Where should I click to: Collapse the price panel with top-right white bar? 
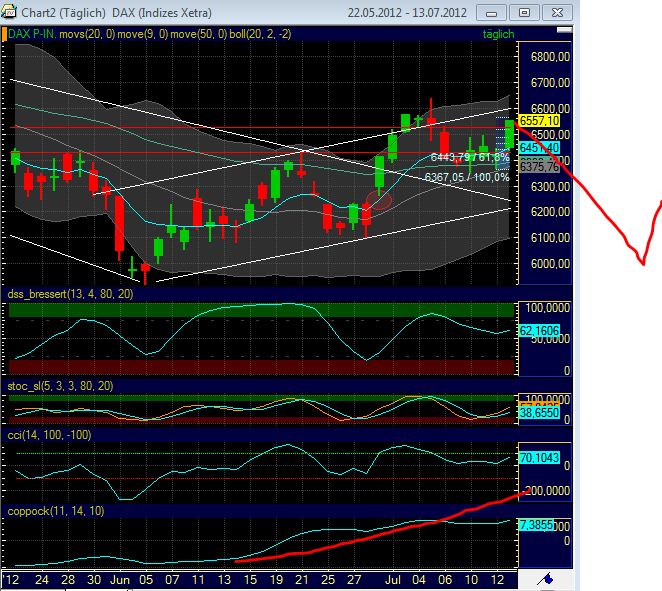(564, 30)
